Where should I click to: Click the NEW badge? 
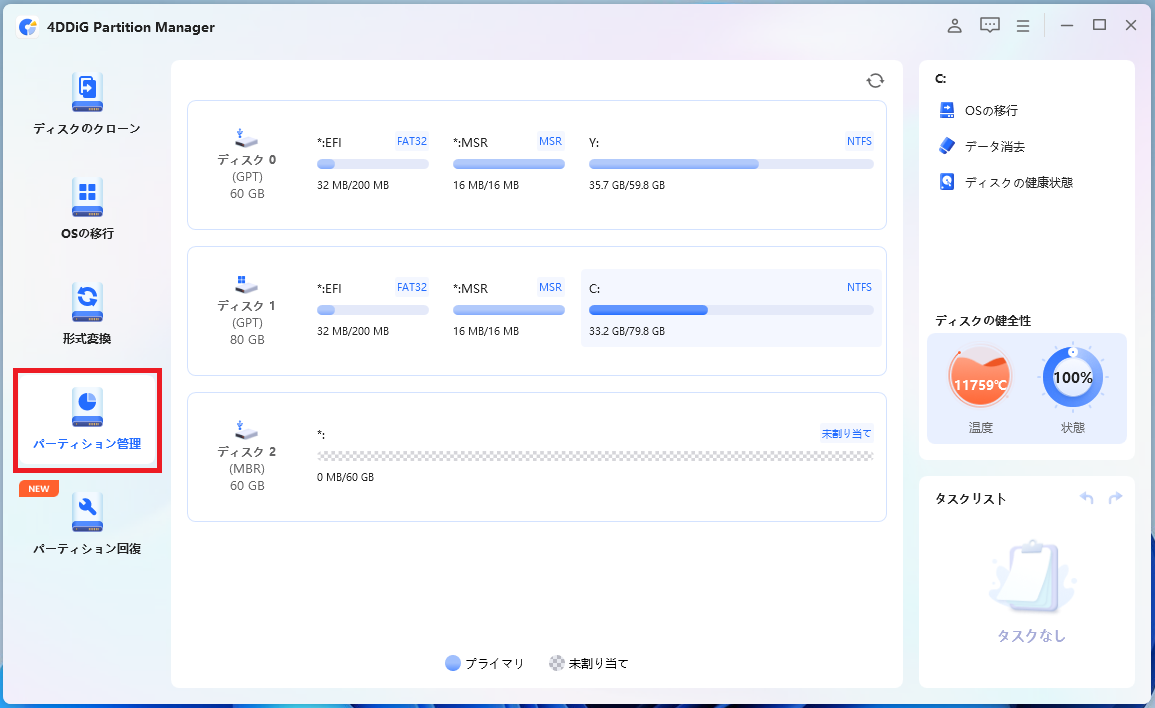(39, 488)
